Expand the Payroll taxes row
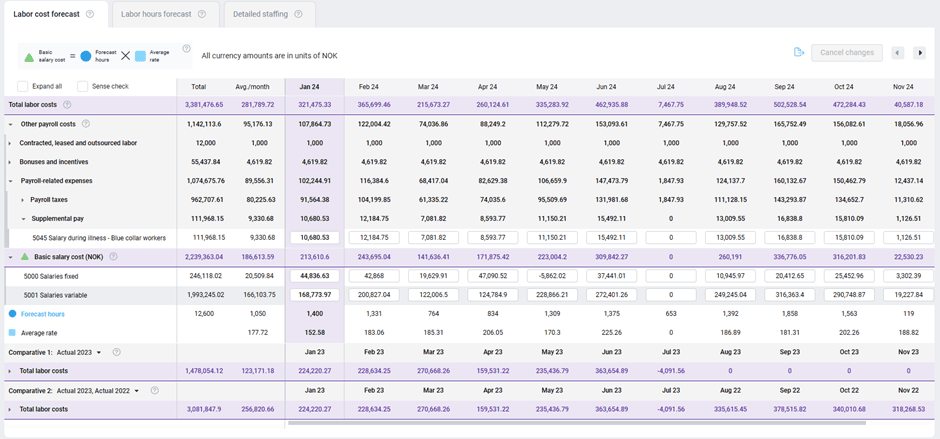The width and height of the screenshot is (940, 439). (23, 200)
